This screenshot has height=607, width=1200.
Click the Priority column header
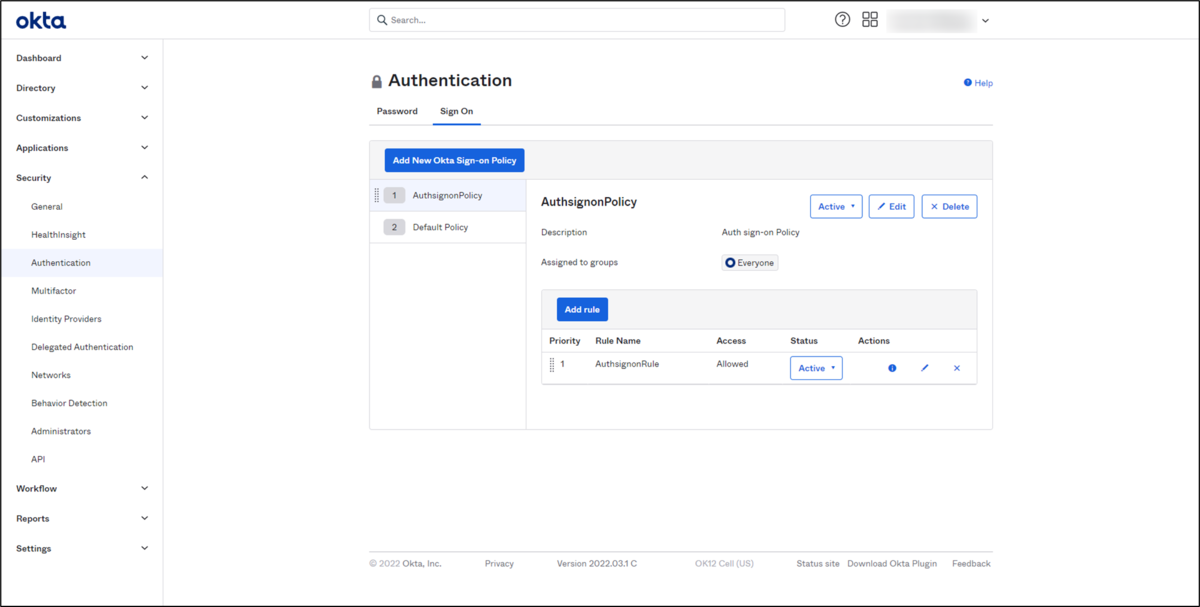[x=565, y=341]
